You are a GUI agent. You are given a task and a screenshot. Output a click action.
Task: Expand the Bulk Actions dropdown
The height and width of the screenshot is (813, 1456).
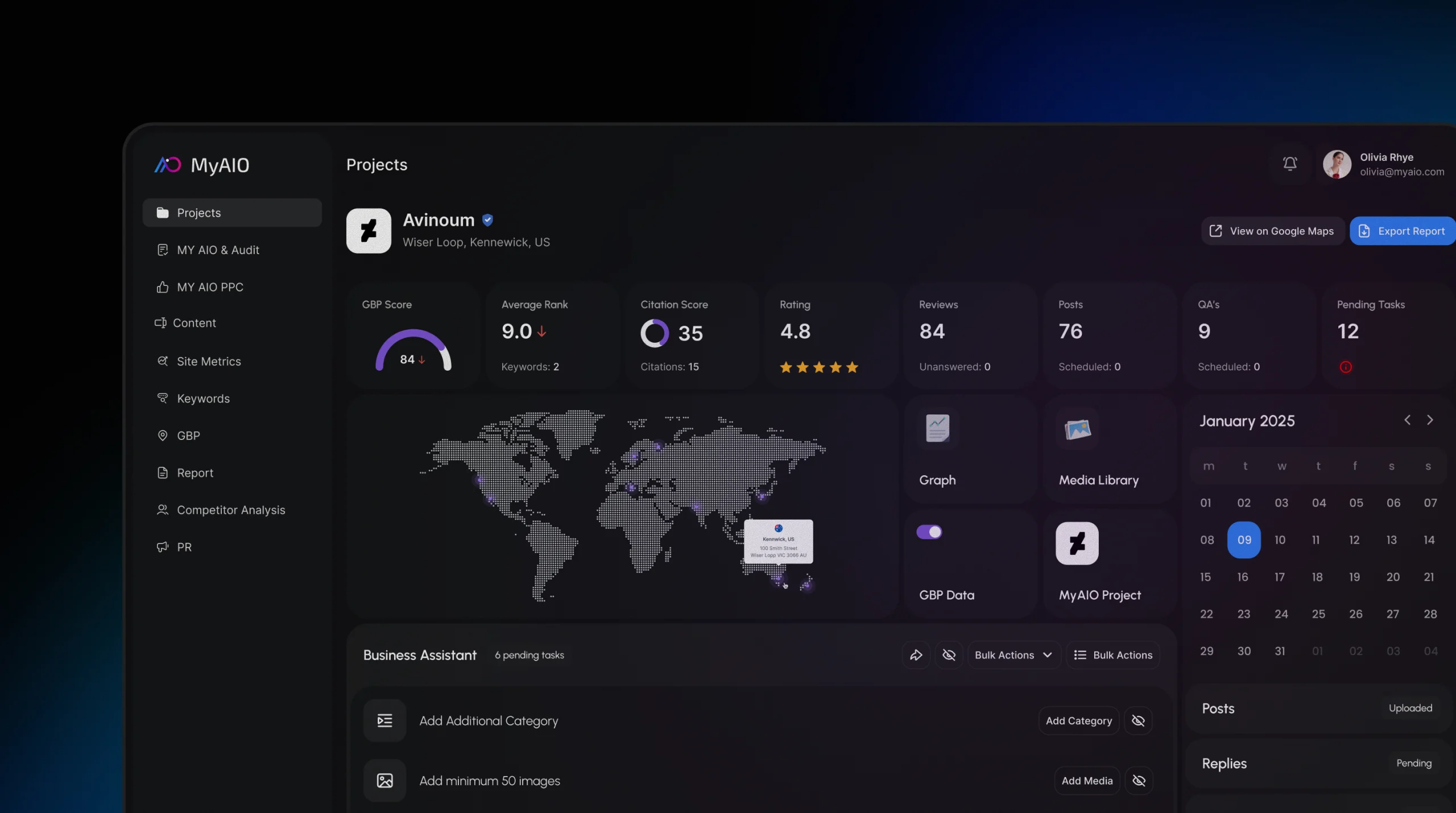[x=1014, y=655]
